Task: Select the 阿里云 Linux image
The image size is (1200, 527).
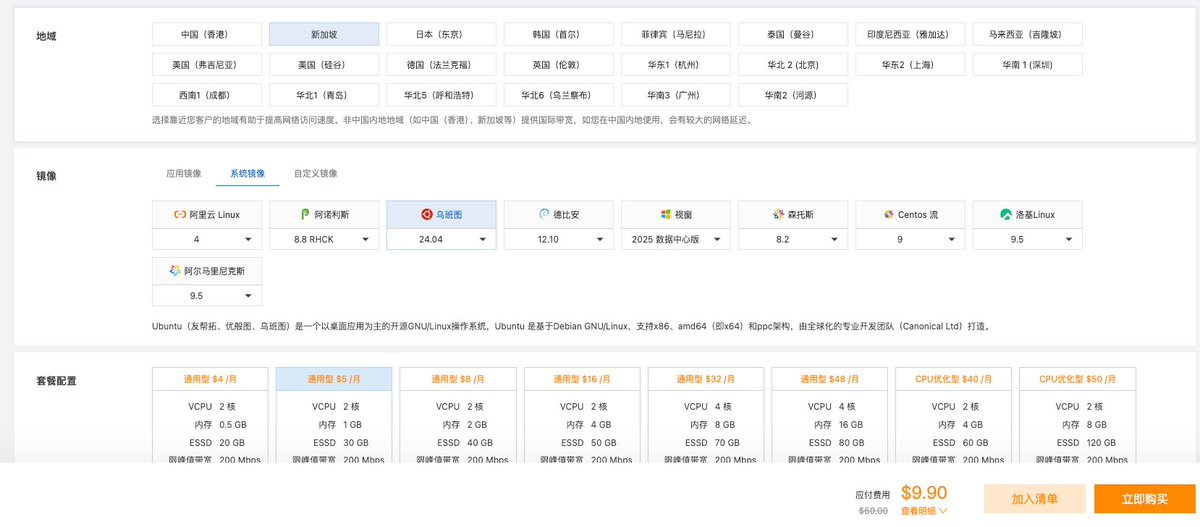Action: pyautogui.click(x=207, y=214)
